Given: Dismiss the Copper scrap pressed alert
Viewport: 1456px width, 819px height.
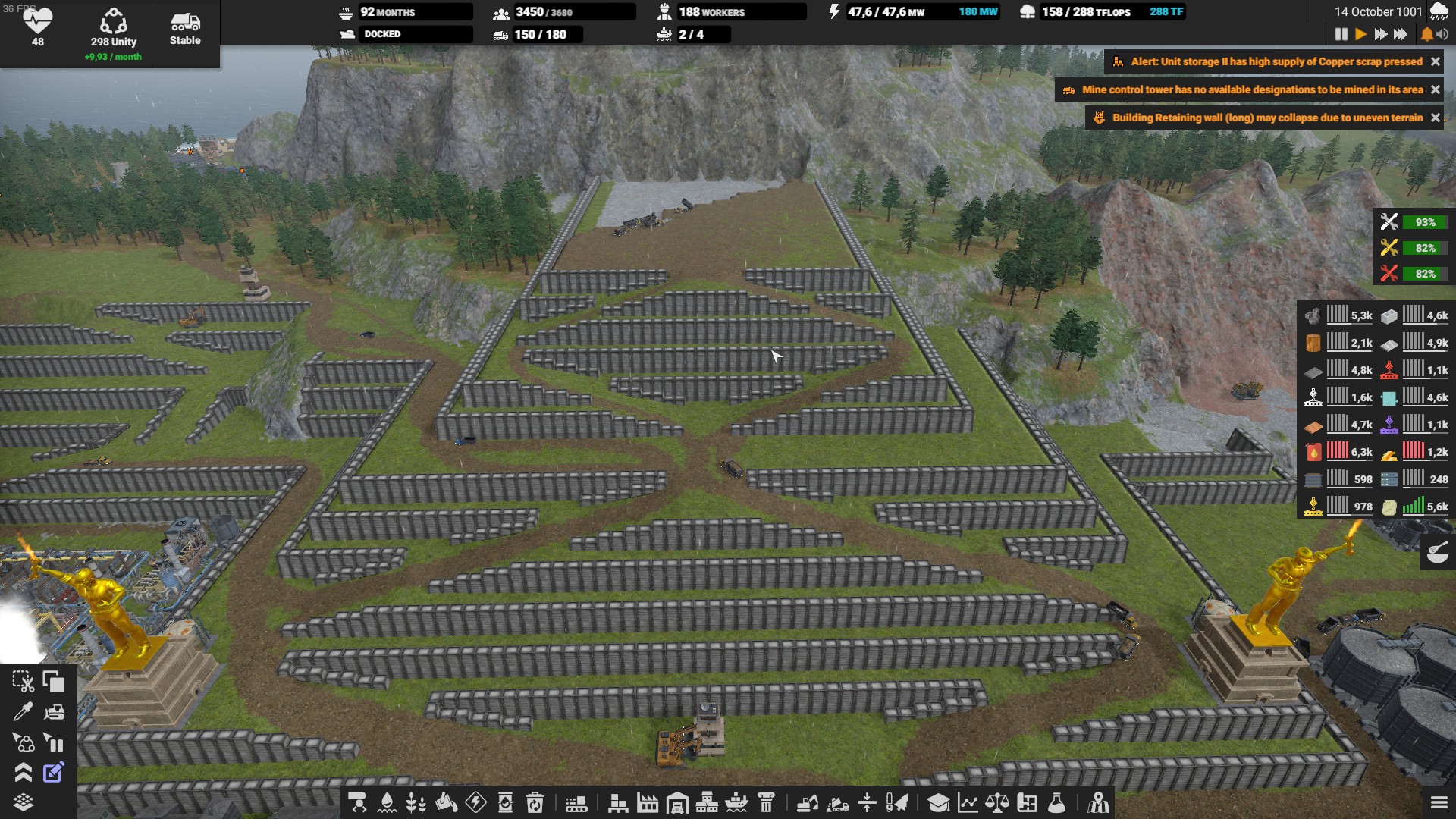Looking at the screenshot, I should (x=1435, y=62).
